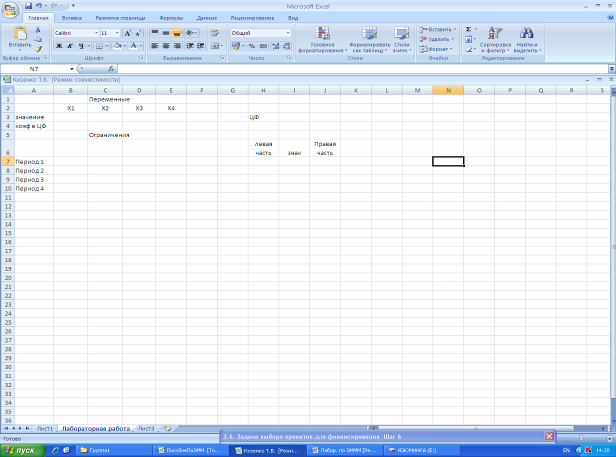This screenshot has width=616, height=457.
Task: Open conditional formatting (Условное форматирование)
Action: [323, 39]
